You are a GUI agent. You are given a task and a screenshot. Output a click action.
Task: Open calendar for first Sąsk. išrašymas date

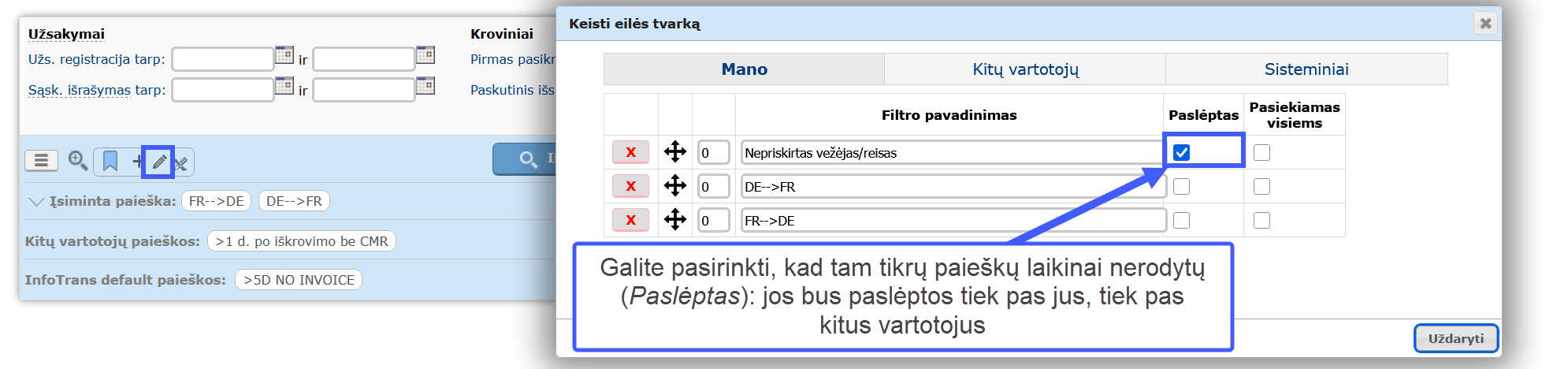(284, 86)
